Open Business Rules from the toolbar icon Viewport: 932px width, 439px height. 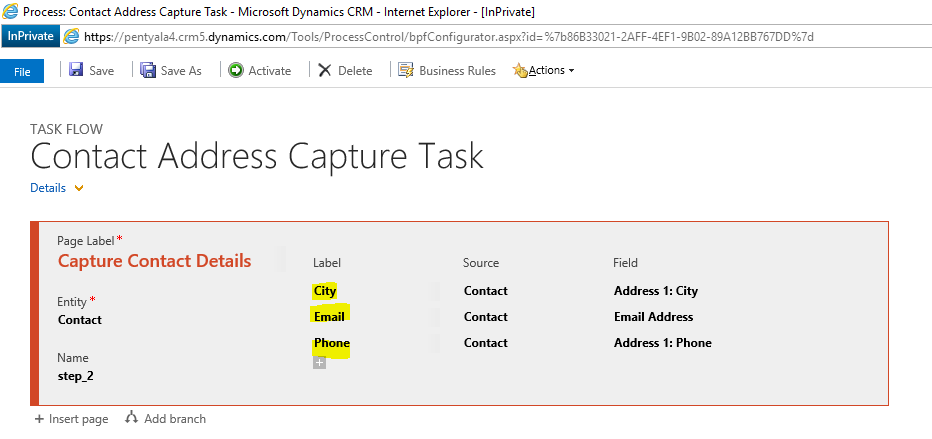[x=406, y=70]
